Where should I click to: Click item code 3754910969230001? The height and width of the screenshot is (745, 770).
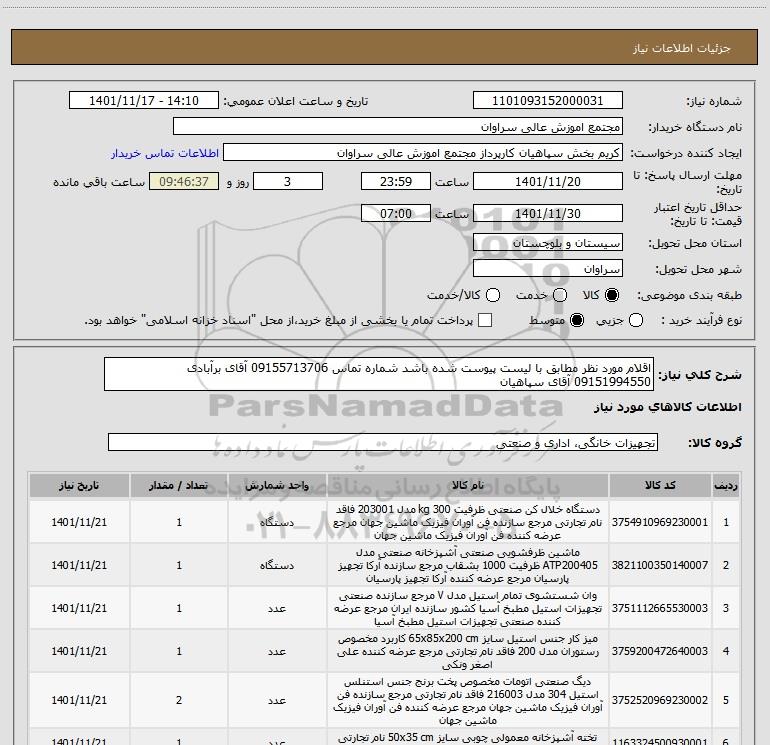click(660, 522)
